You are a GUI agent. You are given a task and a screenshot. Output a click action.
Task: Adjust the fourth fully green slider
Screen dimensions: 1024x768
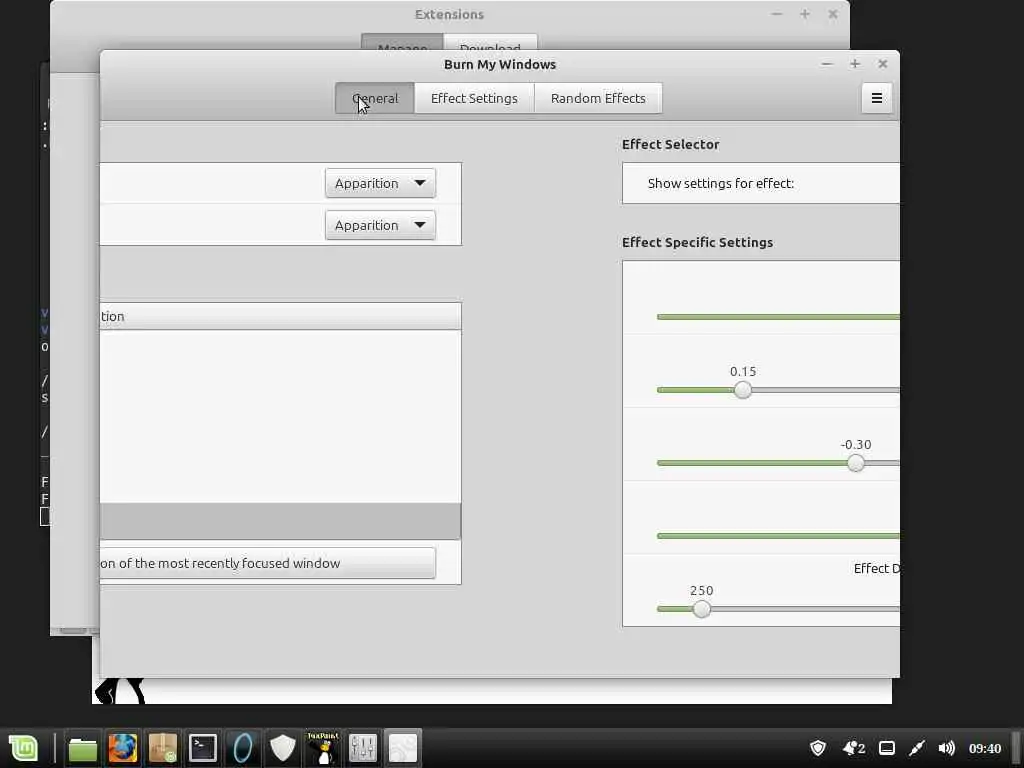click(x=778, y=536)
